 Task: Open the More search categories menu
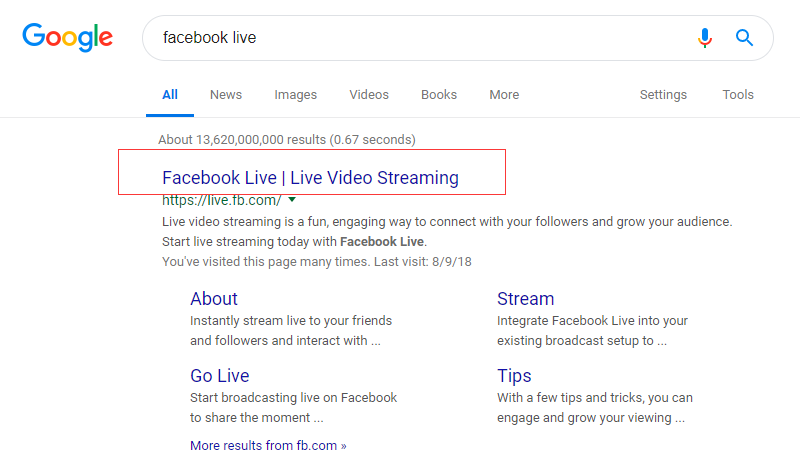(x=504, y=95)
